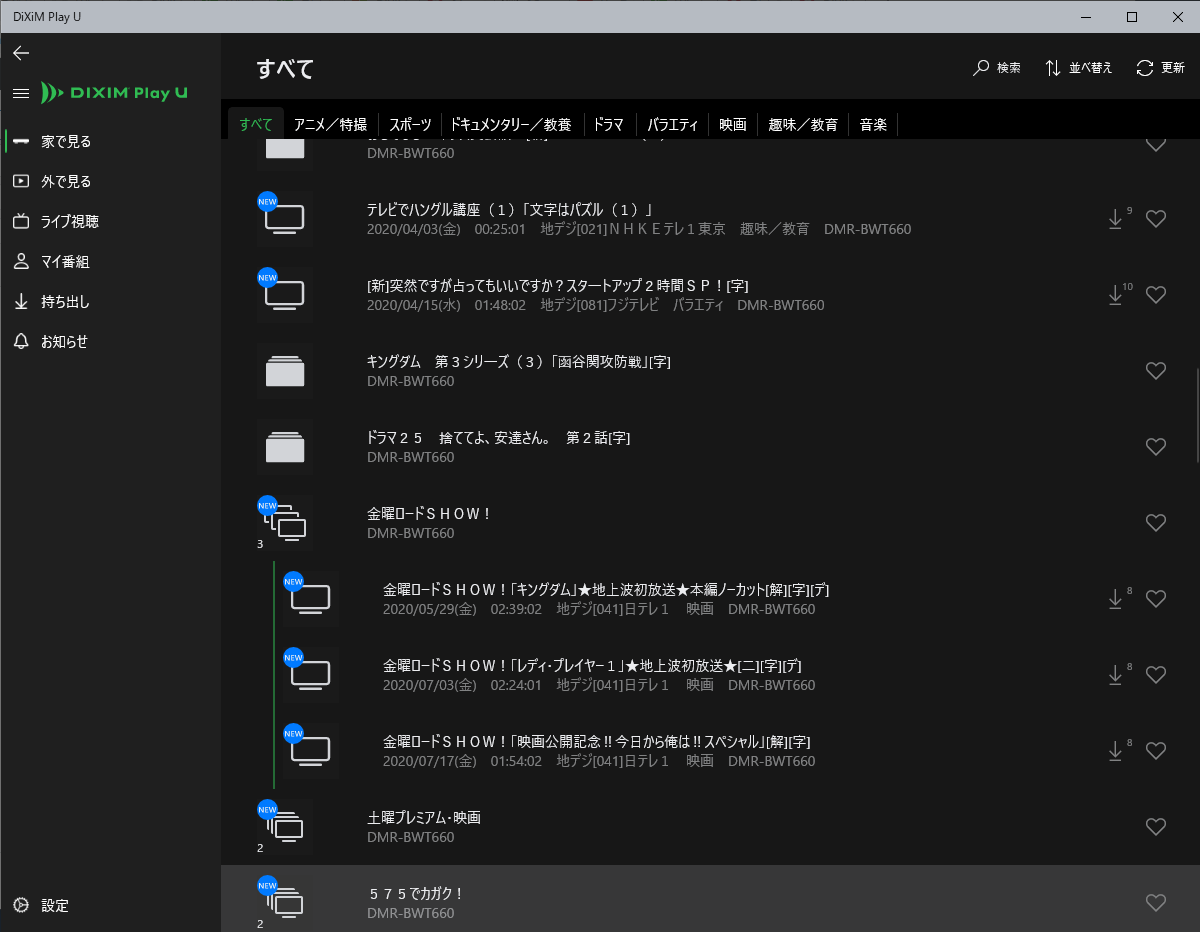Go to マイ番組 in sidebar

(x=65, y=261)
